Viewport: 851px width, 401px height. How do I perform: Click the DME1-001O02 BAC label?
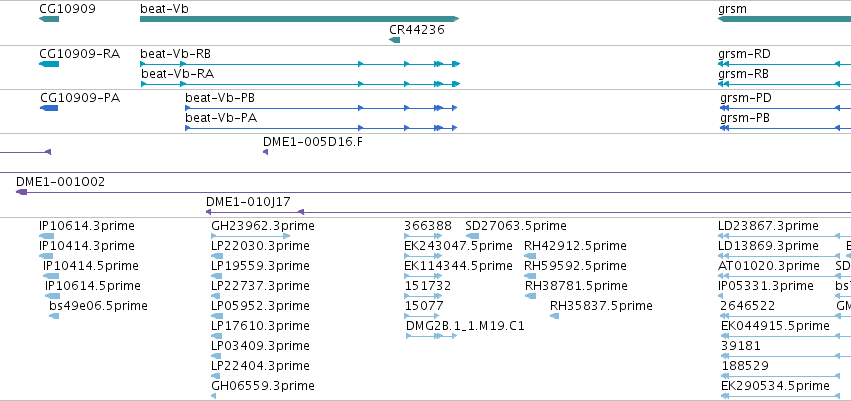pyautogui.click(x=60, y=182)
